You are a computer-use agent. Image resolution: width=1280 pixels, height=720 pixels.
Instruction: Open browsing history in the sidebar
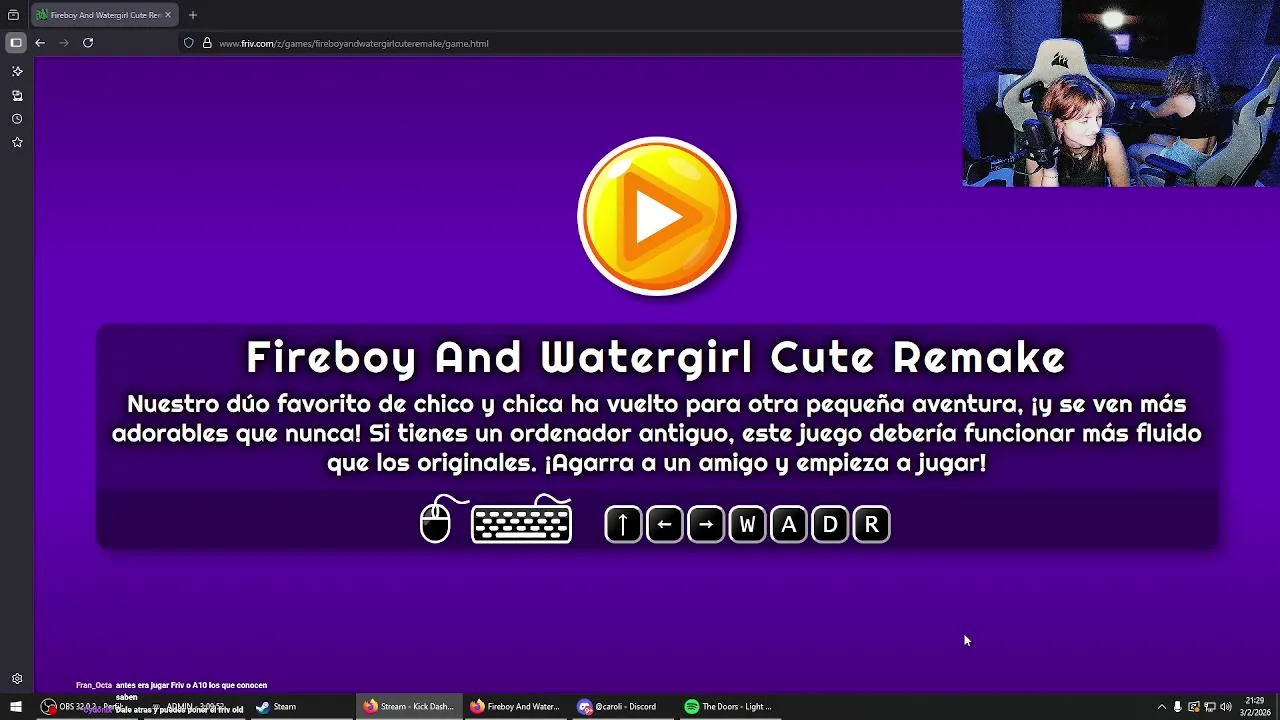tap(17, 119)
